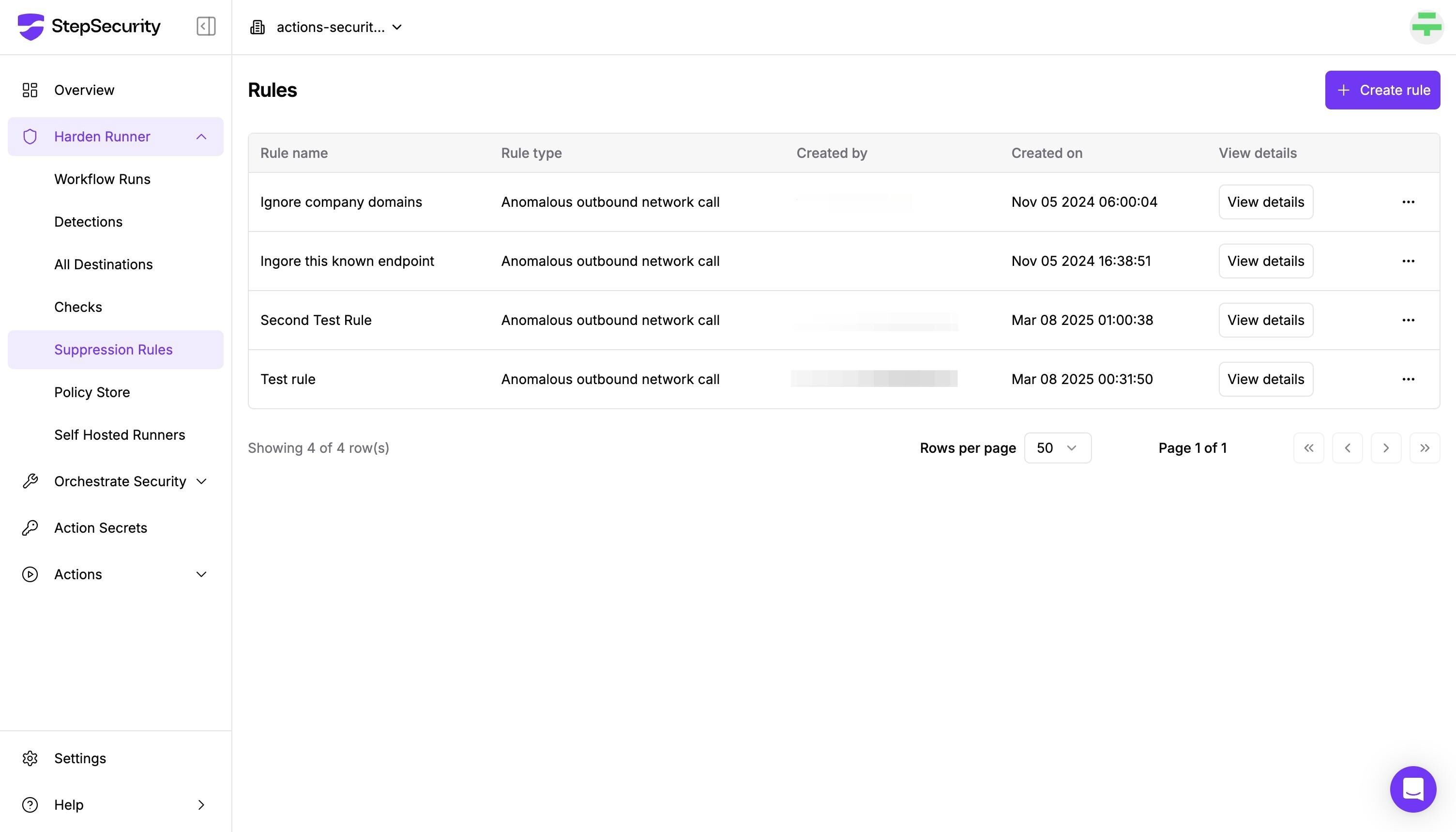Click the Rule type column header
1456x832 pixels.
click(531, 153)
